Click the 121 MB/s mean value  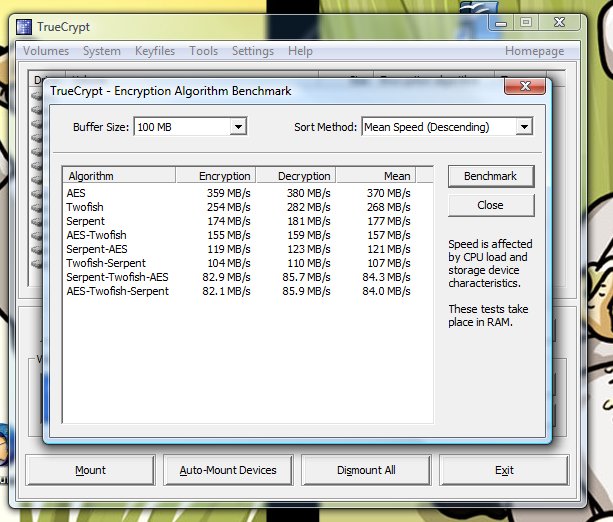coord(389,249)
